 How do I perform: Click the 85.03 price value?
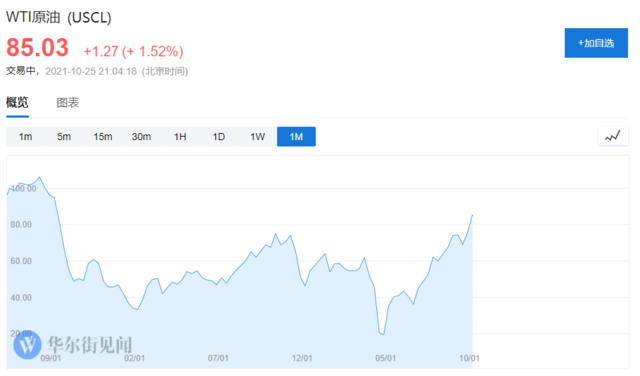click(x=37, y=47)
